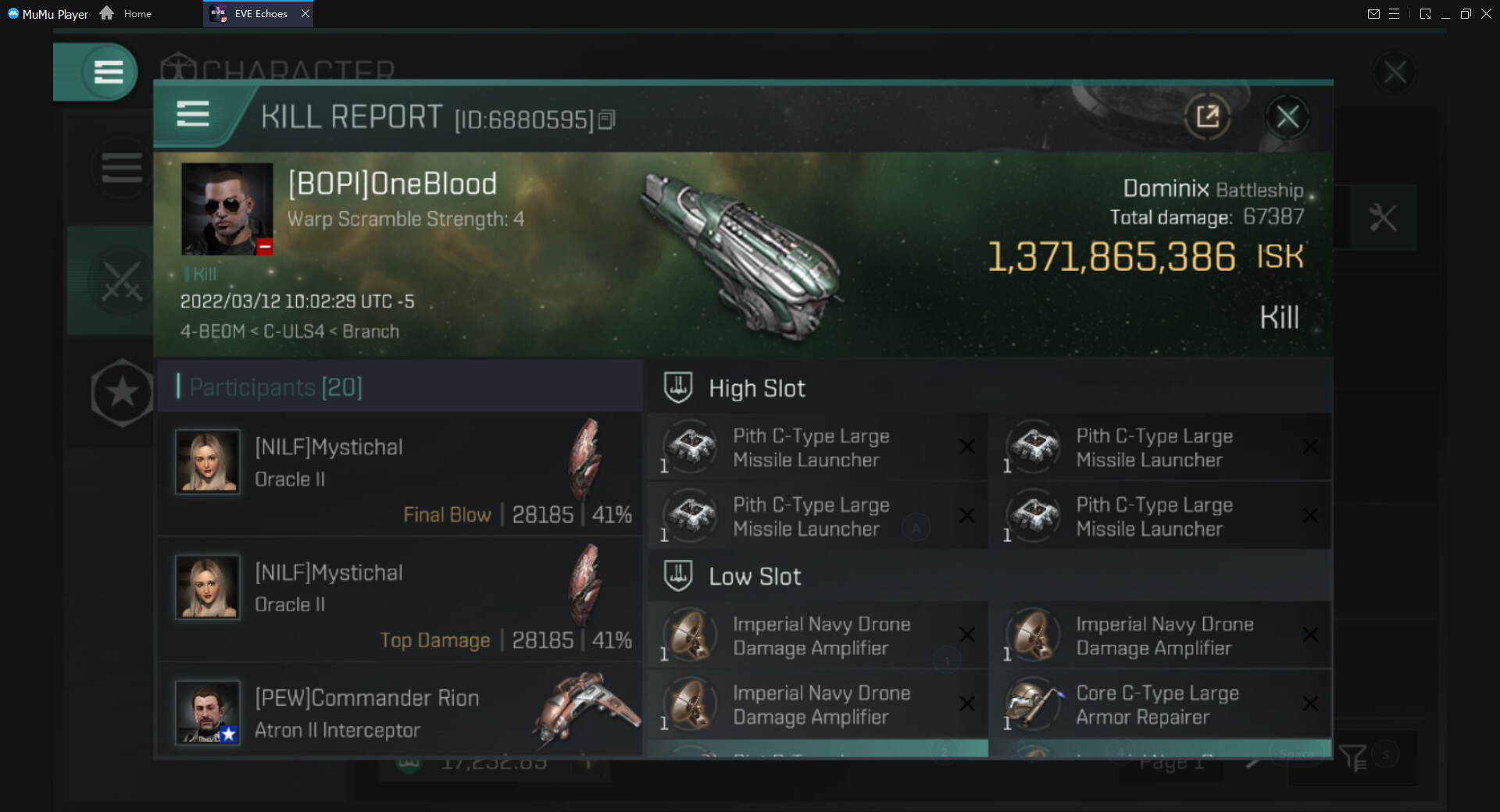Open the 4-BEOM system location link

tap(212, 331)
